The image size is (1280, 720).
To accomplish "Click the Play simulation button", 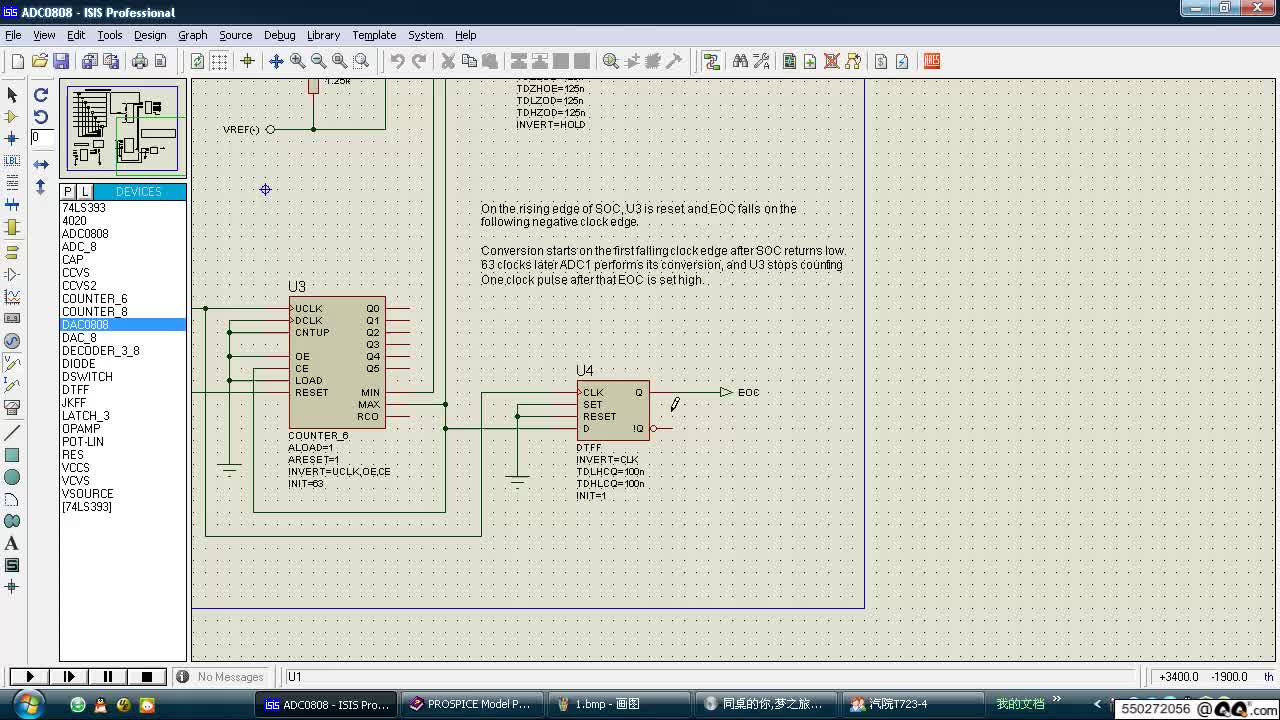I will [30, 677].
